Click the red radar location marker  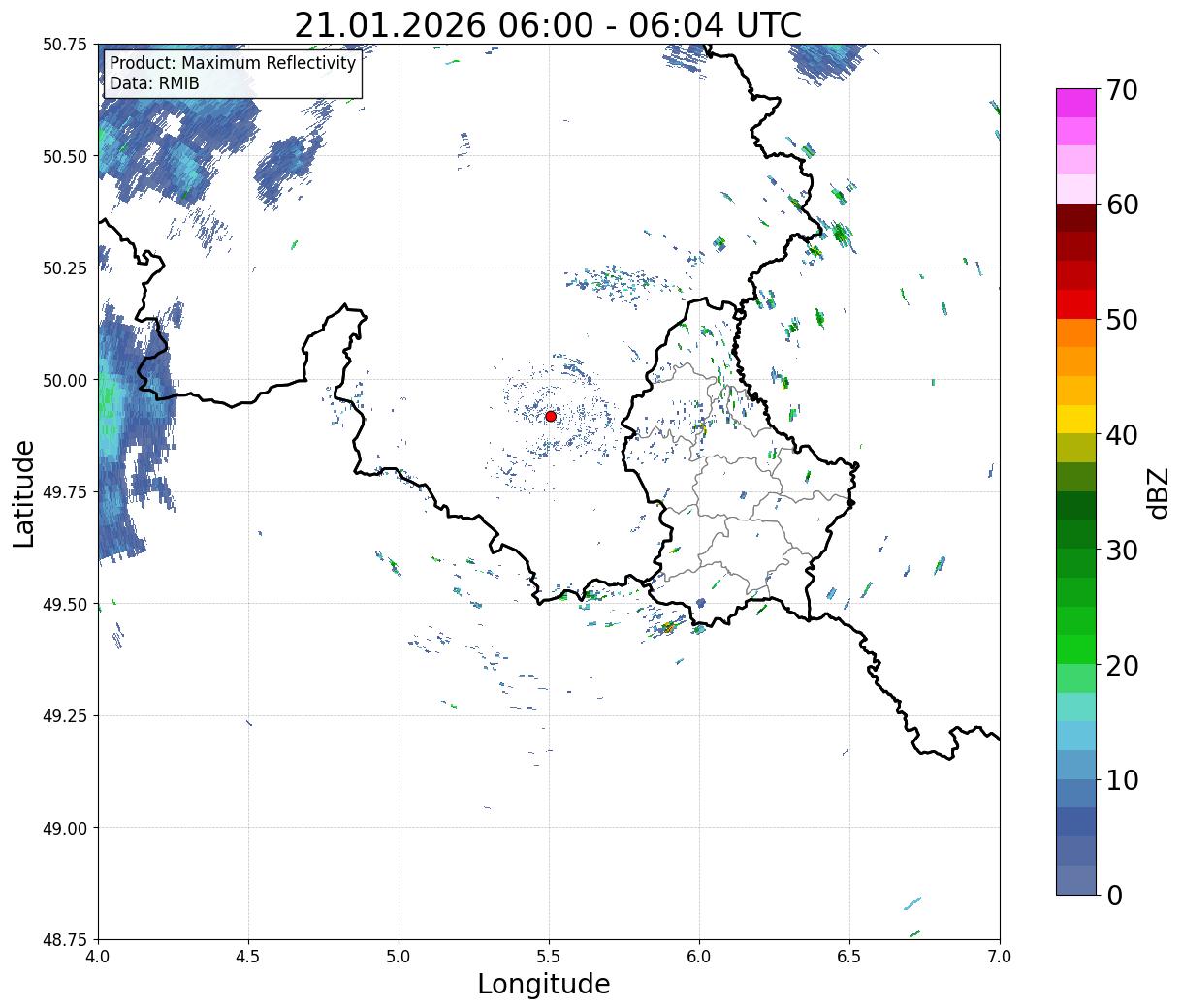[x=551, y=416]
